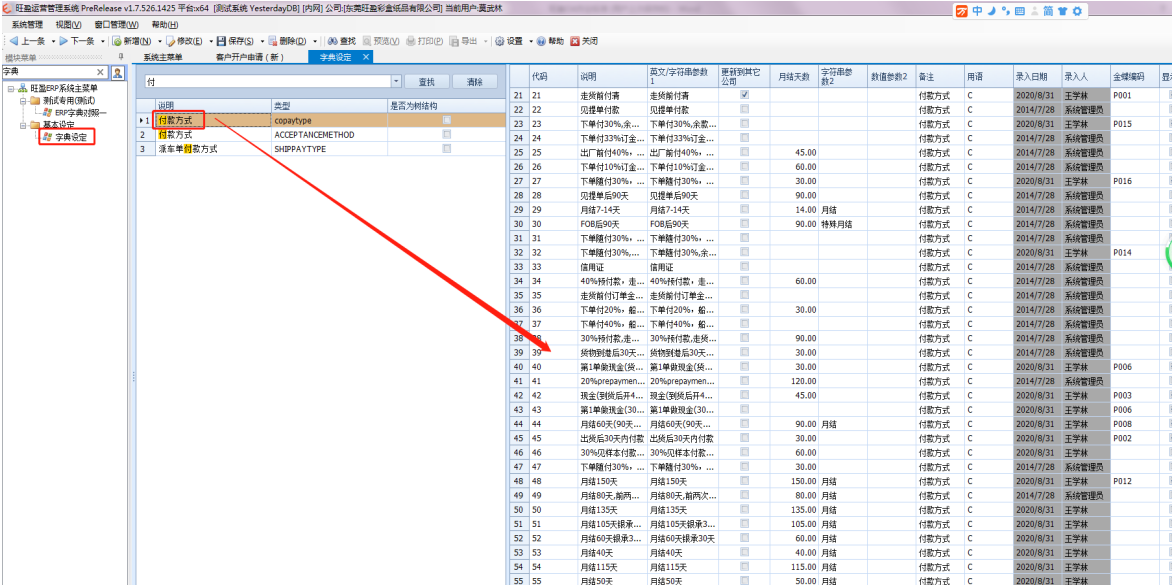1173x585 pixels.
Task: Check 更新到其它公司 for row 22 见提单付款
Action: pyautogui.click(x=744, y=109)
